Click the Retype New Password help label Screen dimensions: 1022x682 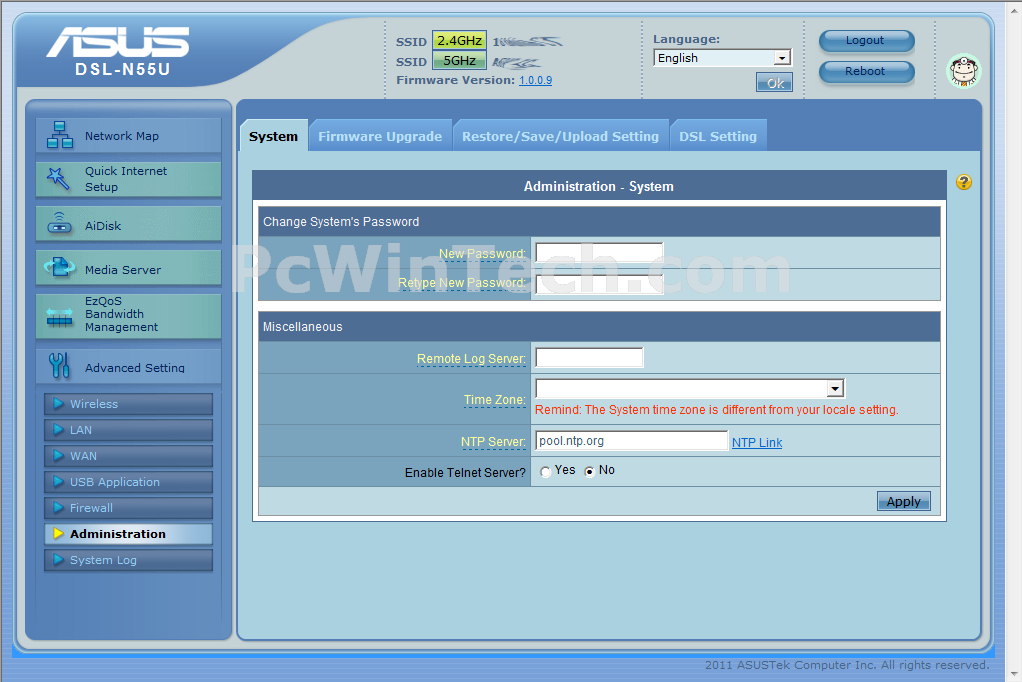pyautogui.click(x=461, y=283)
